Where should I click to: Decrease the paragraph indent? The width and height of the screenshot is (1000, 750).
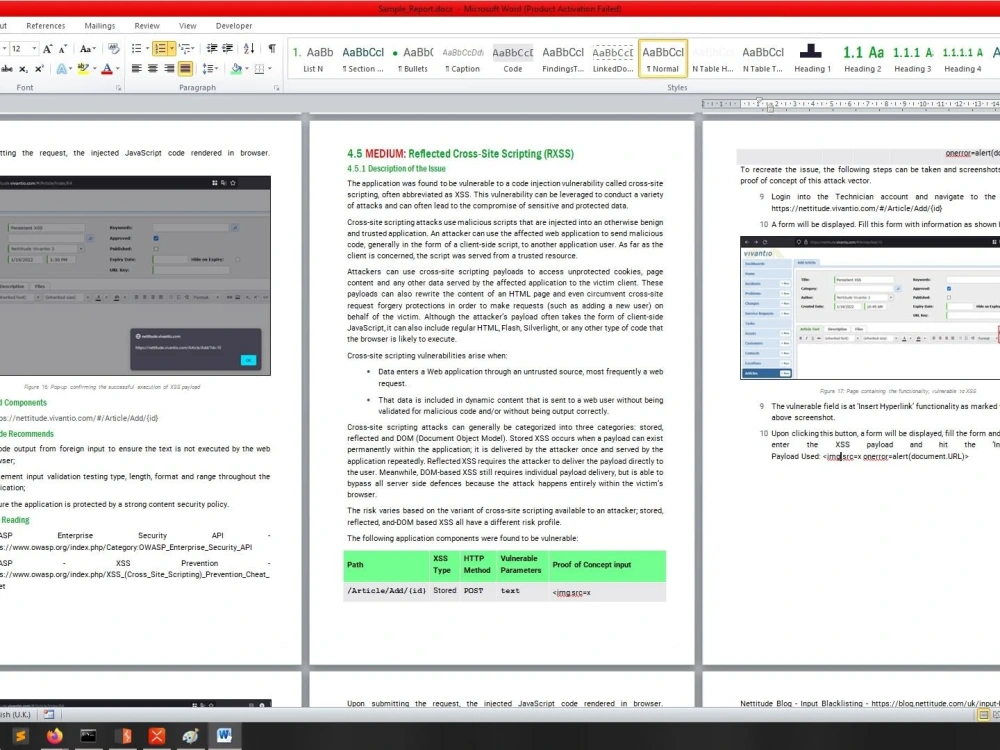[x=212, y=48]
